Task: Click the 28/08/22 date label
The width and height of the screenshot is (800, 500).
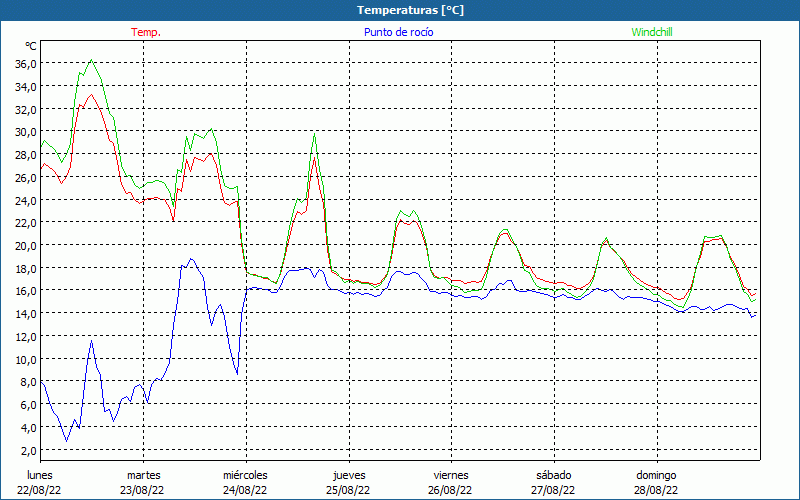Action: tap(656, 490)
